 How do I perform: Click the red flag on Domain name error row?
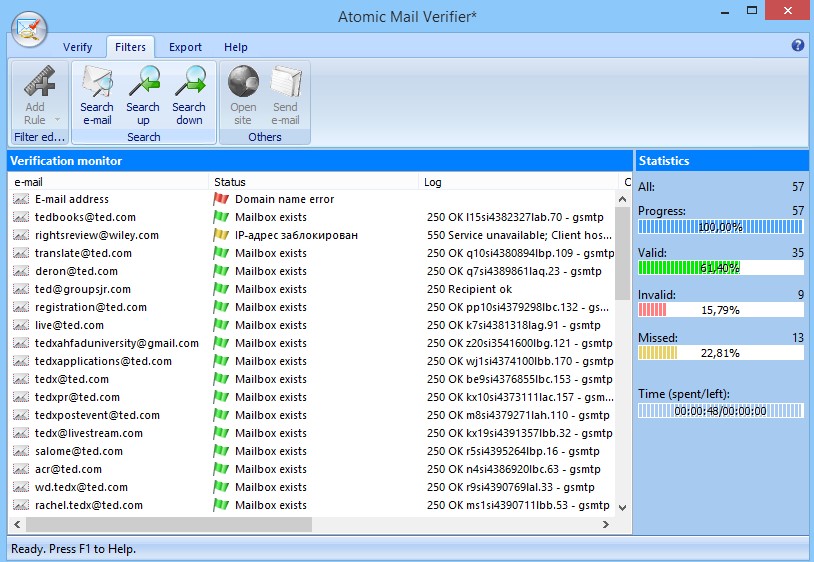click(x=221, y=199)
